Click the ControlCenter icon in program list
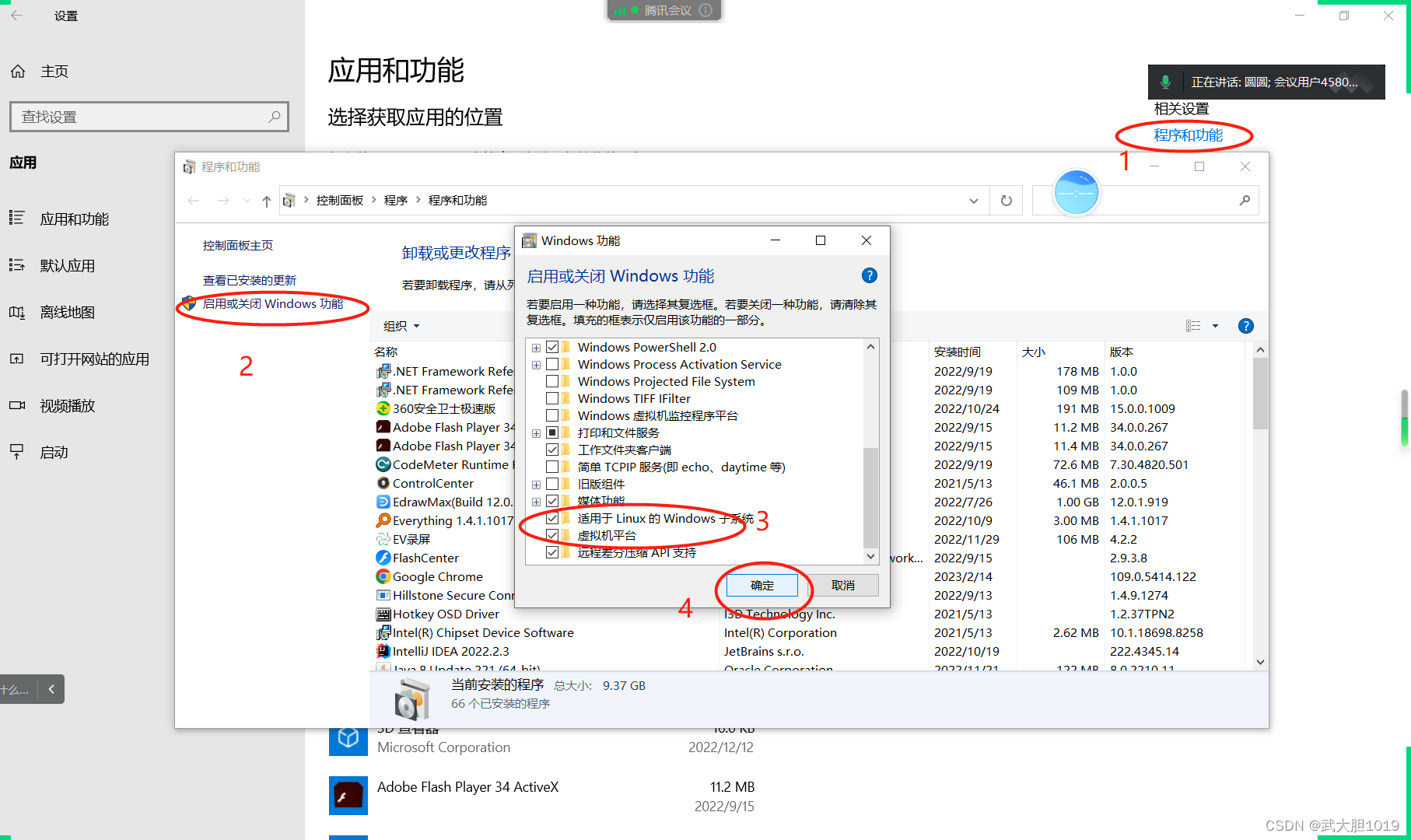The width and height of the screenshot is (1411, 840). click(x=383, y=483)
